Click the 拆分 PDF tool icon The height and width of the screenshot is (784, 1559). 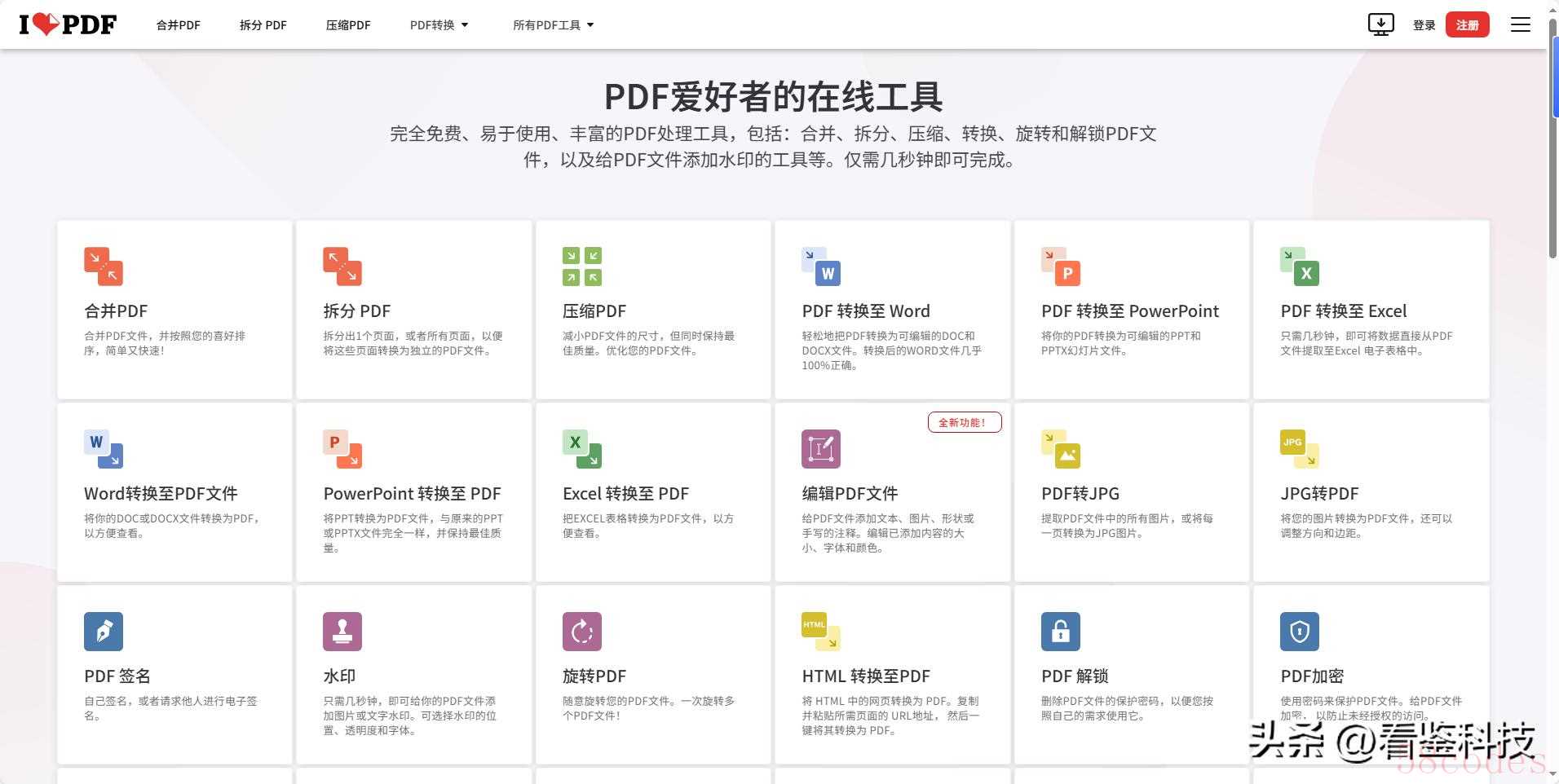(342, 266)
